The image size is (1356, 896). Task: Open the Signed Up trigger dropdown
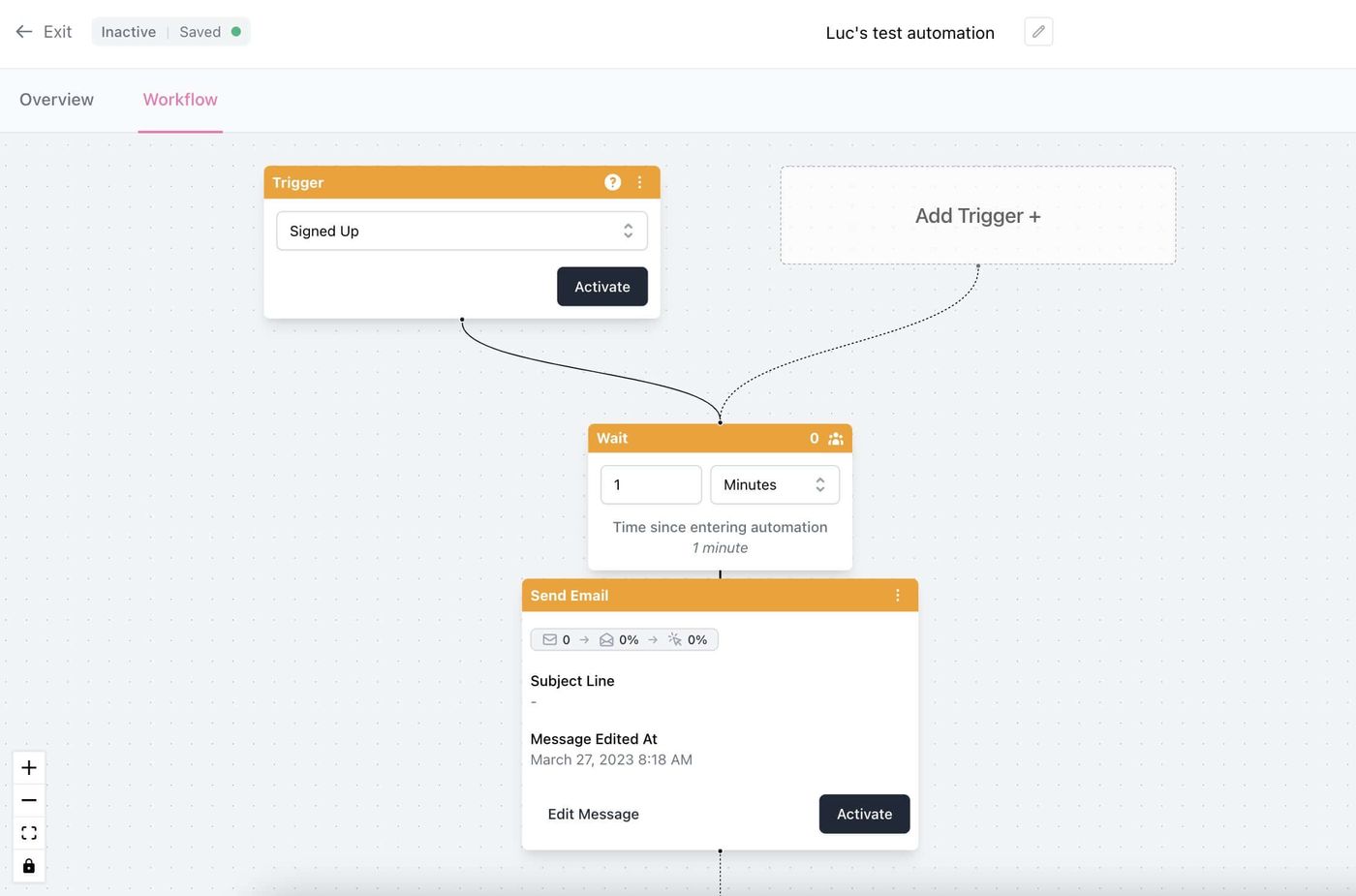pyautogui.click(x=462, y=231)
